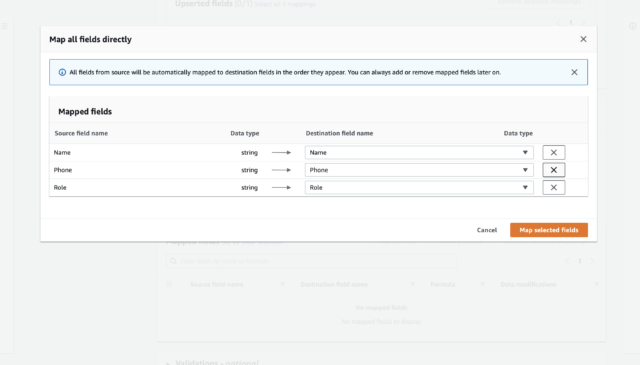Open the Name destination field dropdown
The width and height of the screenshot is (640, 365).
click(419, 152)
